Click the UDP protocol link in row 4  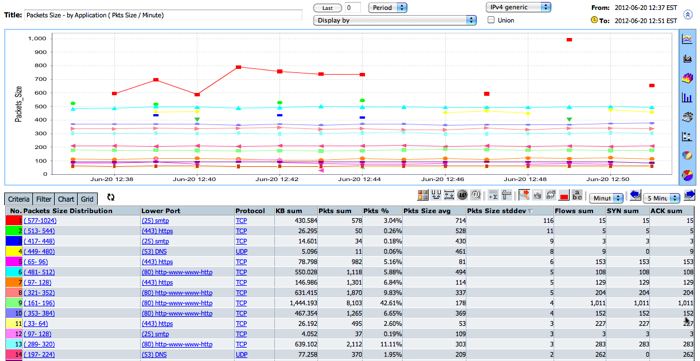(x=241, y=251)
